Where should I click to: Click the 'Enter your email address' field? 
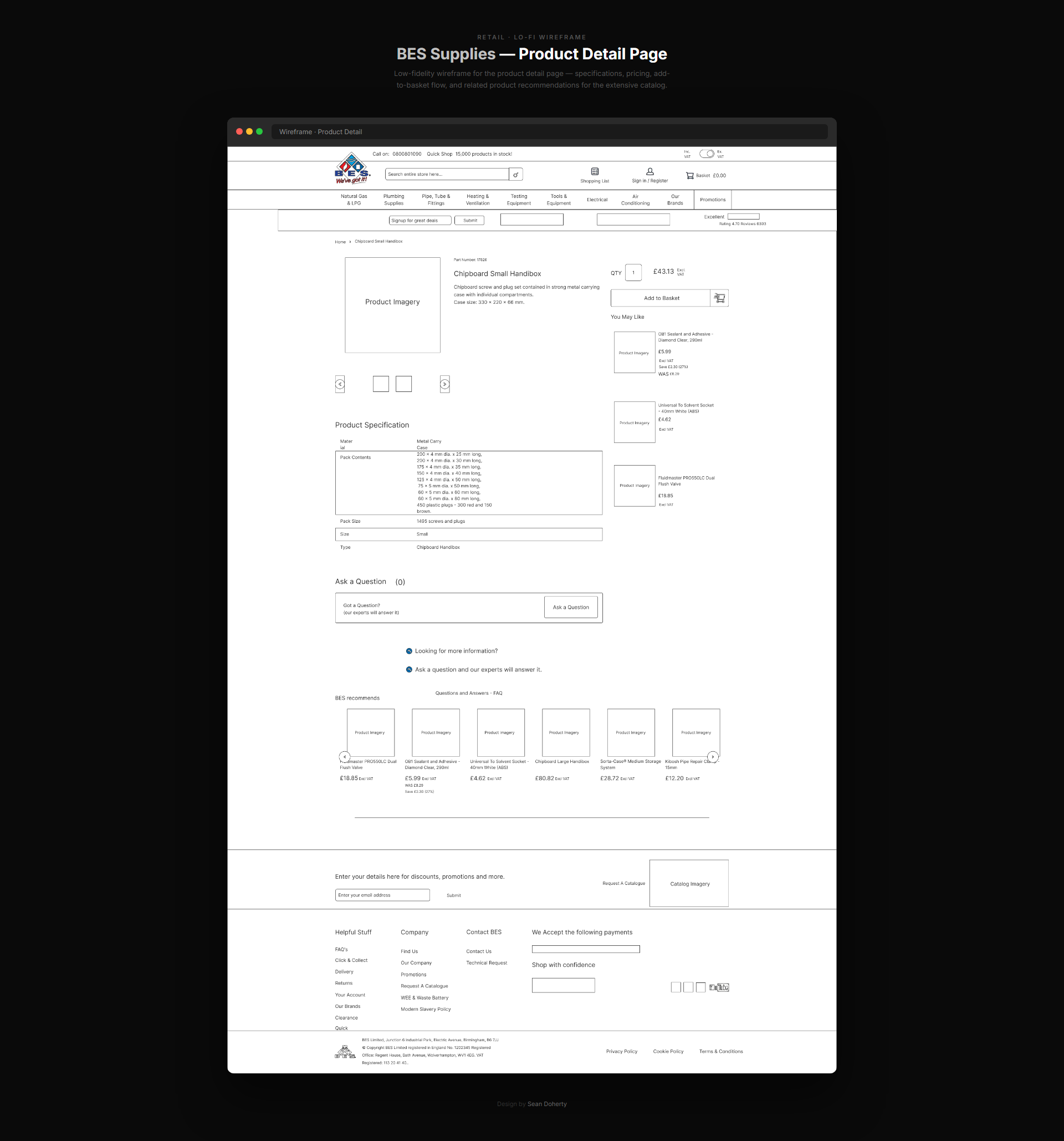(382, 895)
